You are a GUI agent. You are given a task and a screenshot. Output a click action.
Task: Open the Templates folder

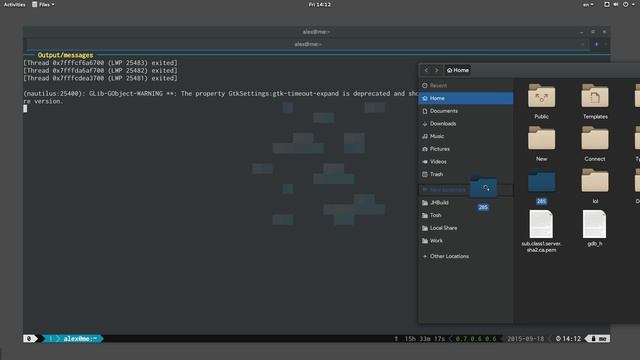(x=595, y=101)
